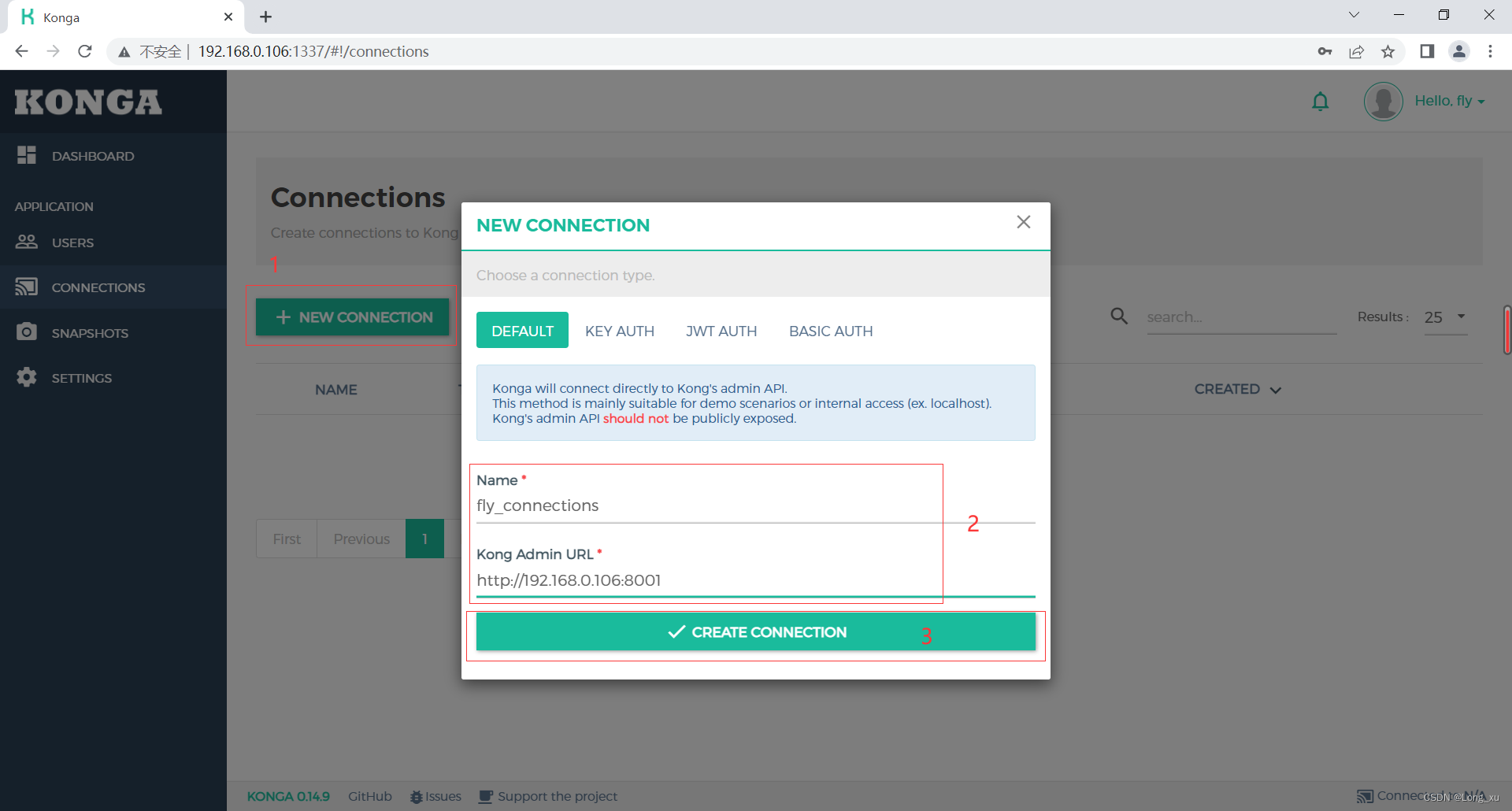This screenshot has width=1512, height=811.
Task: Click the search magnifier icon
Action: (x=1119, y=317)
